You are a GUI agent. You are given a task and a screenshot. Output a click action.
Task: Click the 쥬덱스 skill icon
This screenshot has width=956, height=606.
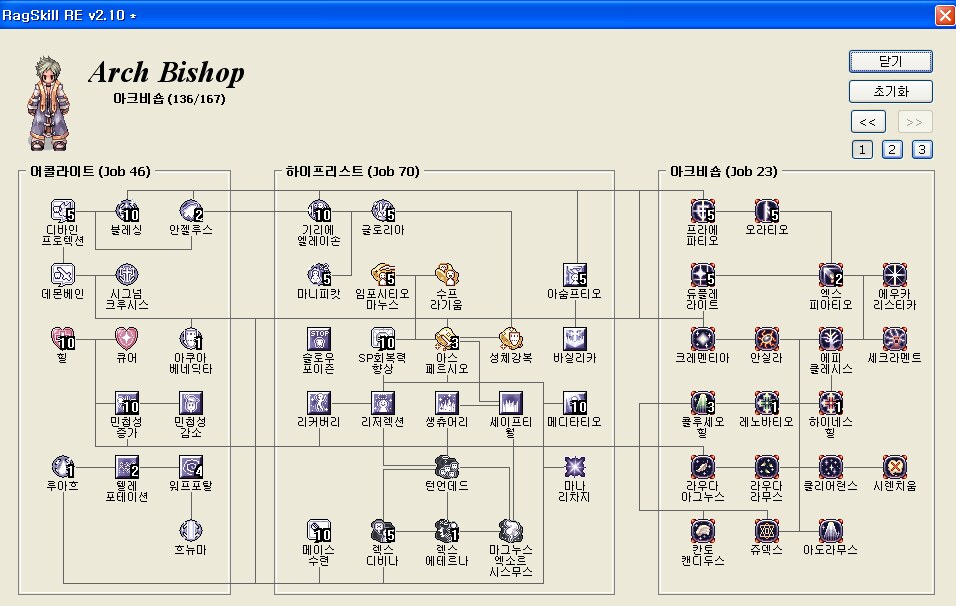tap(767, 531)
